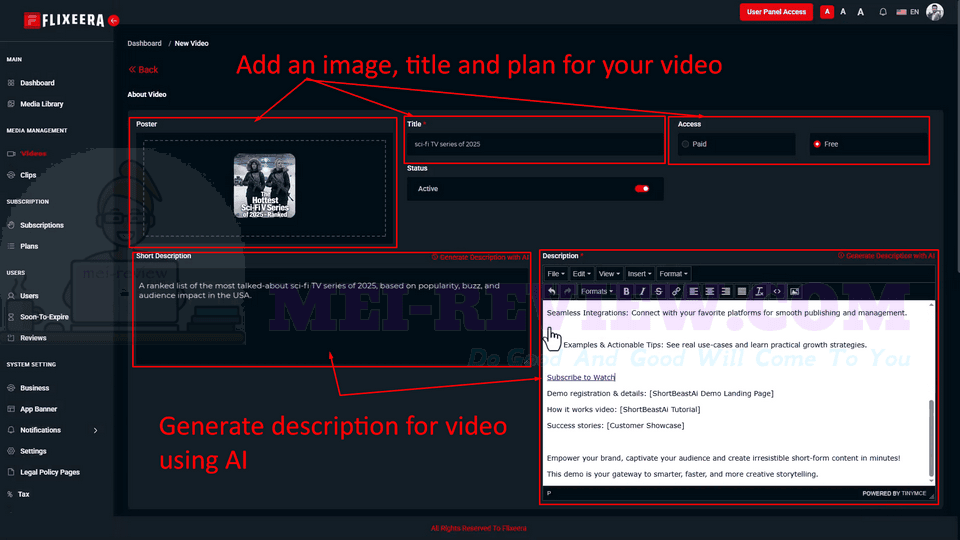Select the Paid access radio button

pos(685,144)
